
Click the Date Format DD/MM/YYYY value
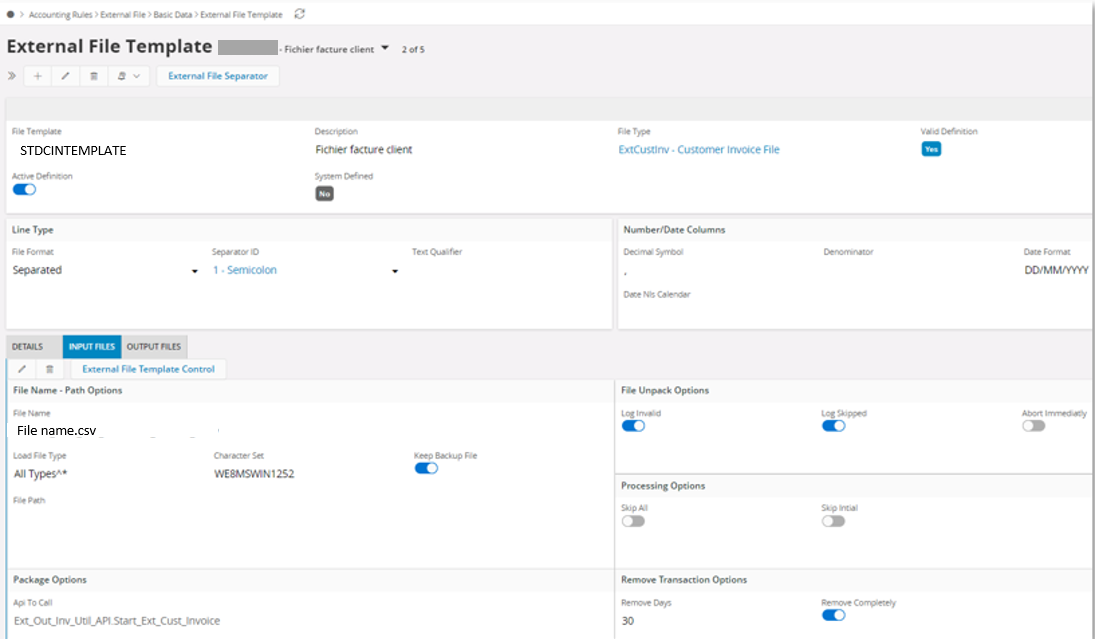pyautogui.click(x=1056, y=270)
